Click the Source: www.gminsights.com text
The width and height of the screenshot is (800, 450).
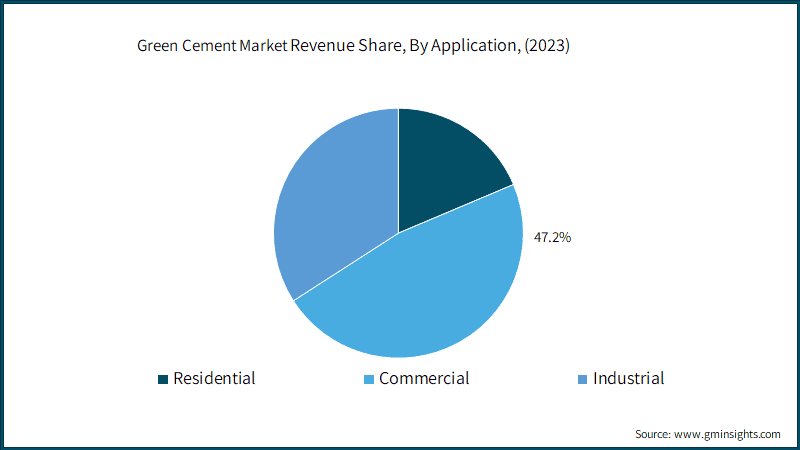[708, 434]
